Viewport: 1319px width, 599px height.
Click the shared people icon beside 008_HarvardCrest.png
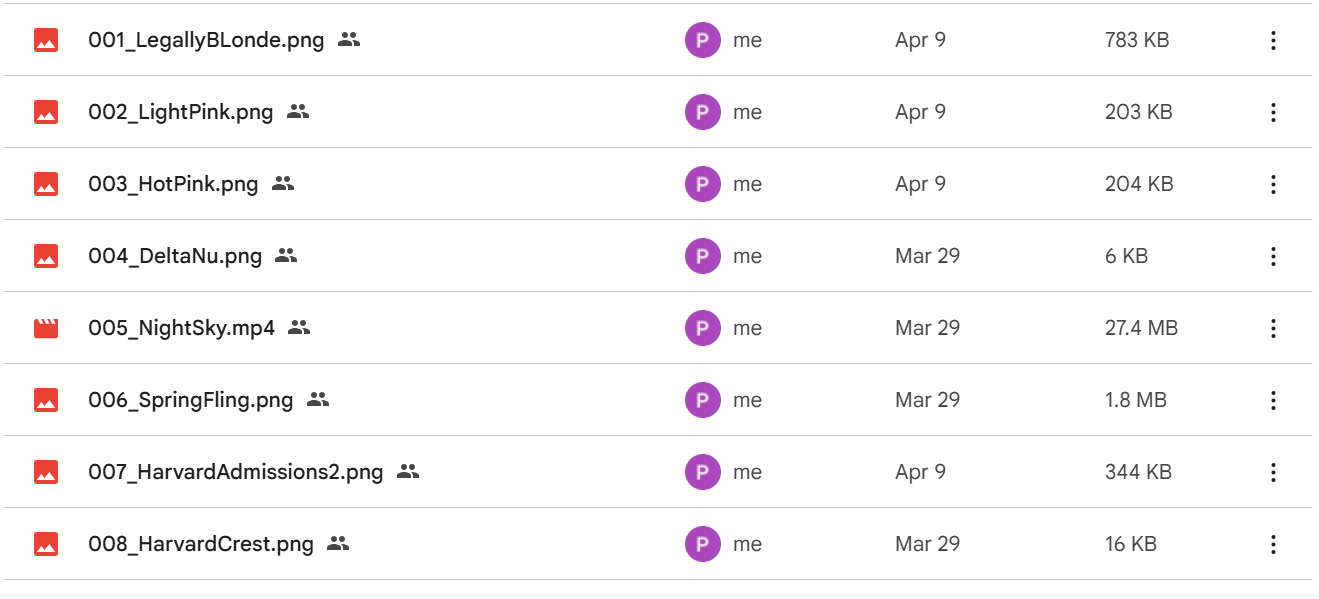[338, 543]
